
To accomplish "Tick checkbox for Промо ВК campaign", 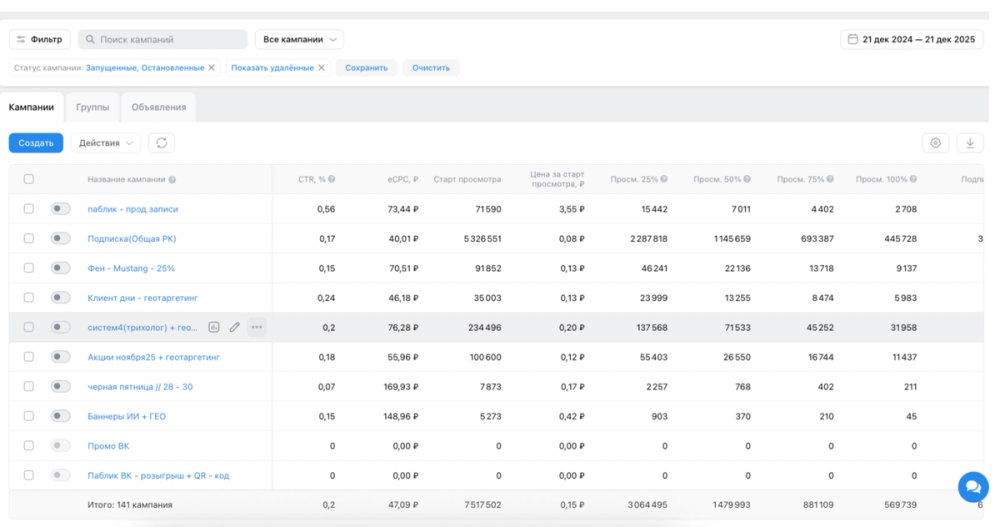I will click(x=29, y=445).
